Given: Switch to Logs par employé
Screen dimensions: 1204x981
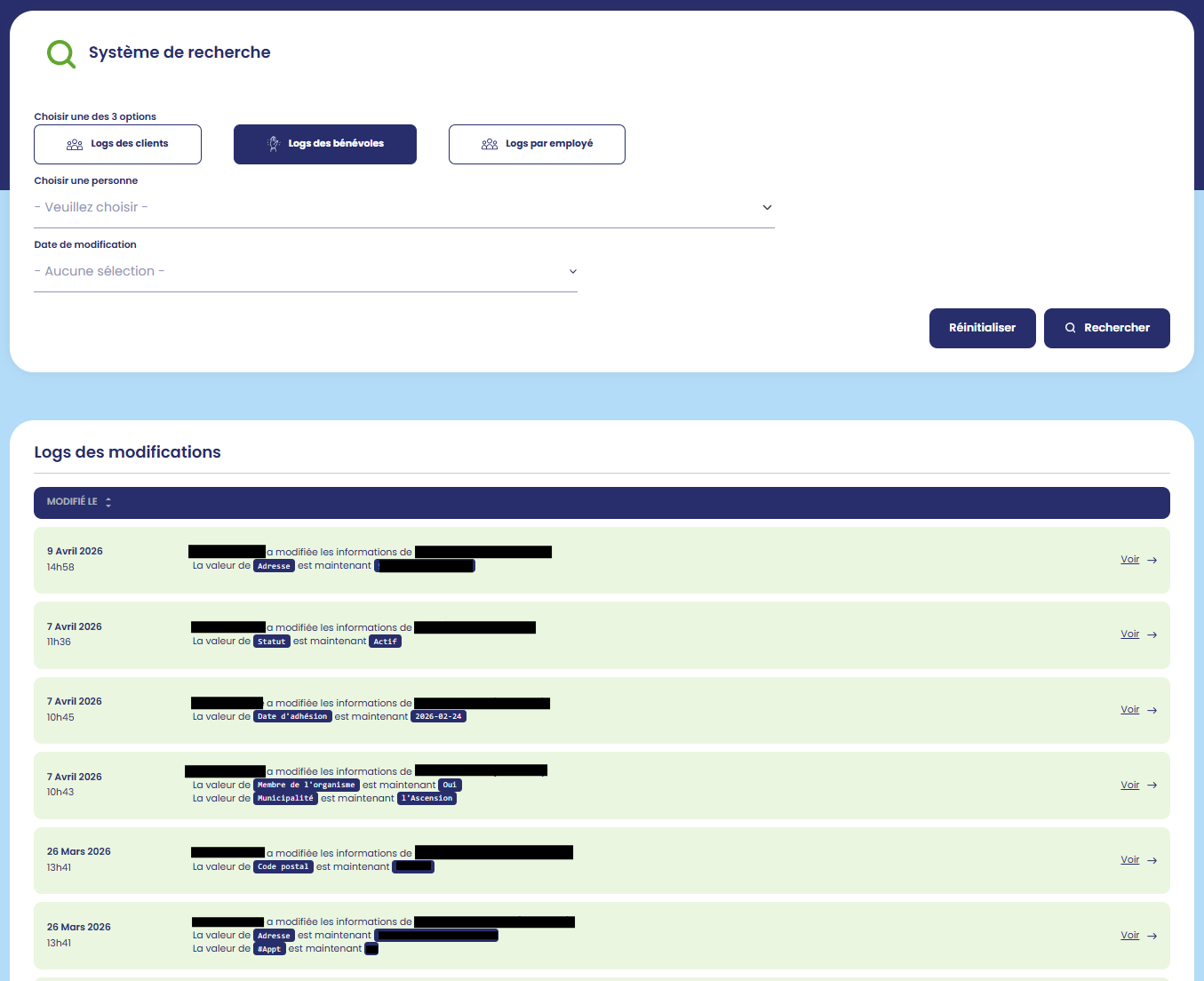Looking at the screenshot, I should (x=537, y=144).
